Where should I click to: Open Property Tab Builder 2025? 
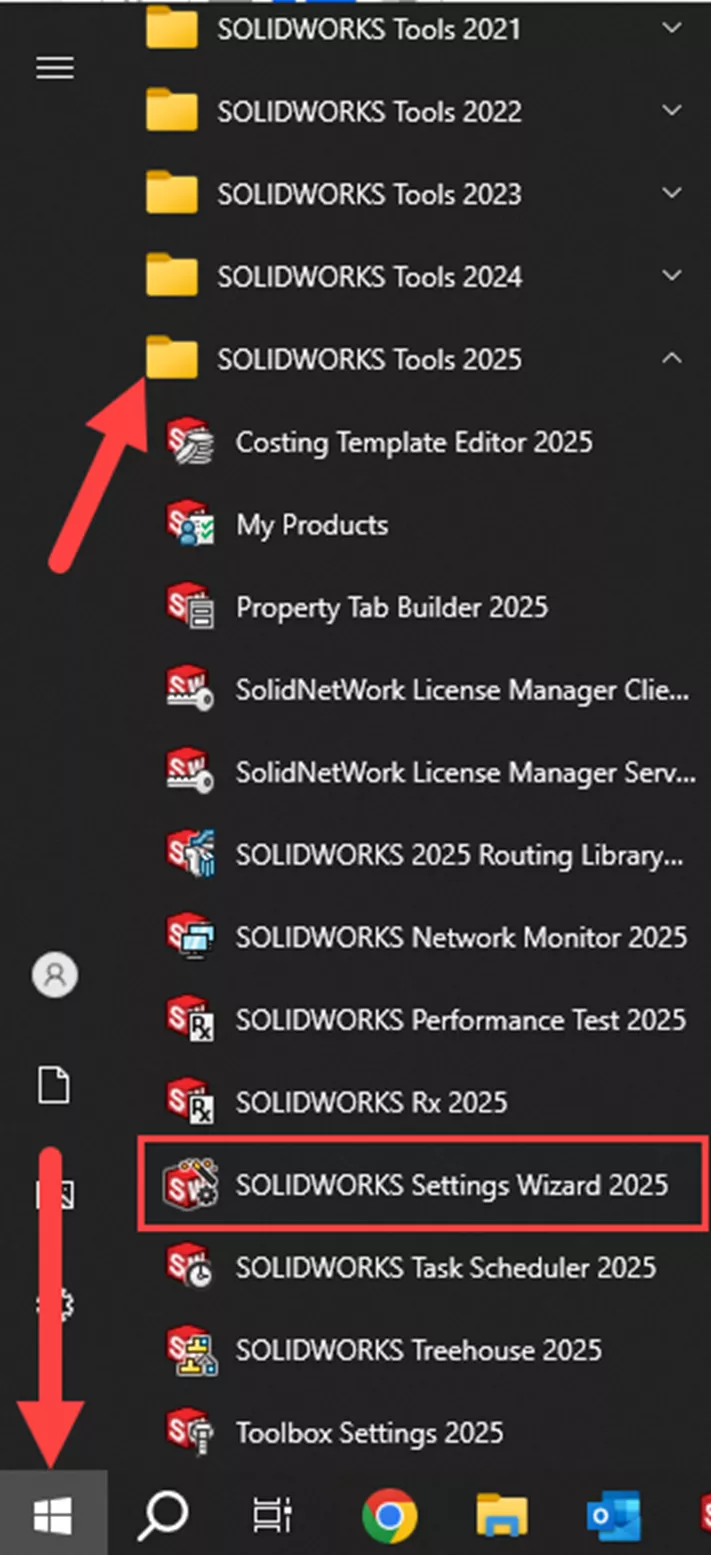(x=392, y=608)
